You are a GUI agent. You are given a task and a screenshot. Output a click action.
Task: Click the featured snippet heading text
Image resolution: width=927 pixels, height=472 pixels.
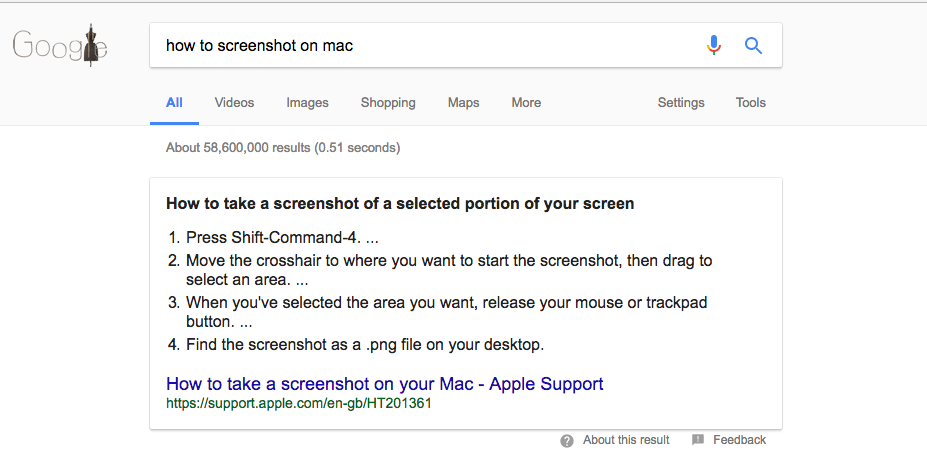pyautogui.click(x=400, y=203)
